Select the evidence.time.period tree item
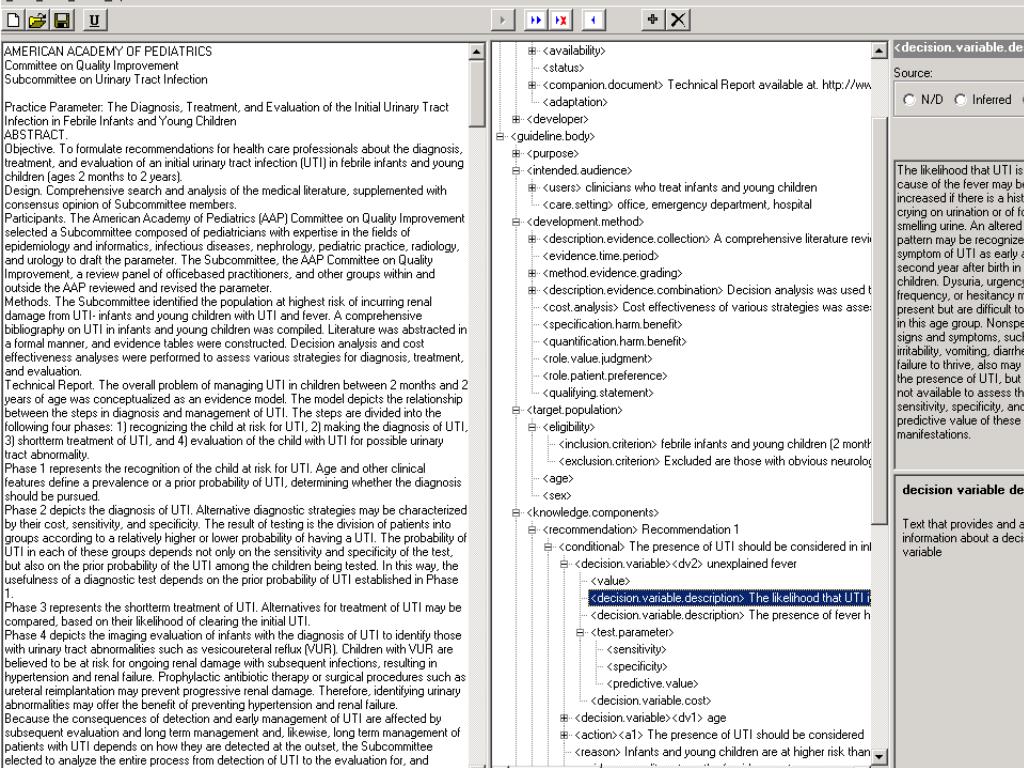1024x768 pixels. (600, 256)
